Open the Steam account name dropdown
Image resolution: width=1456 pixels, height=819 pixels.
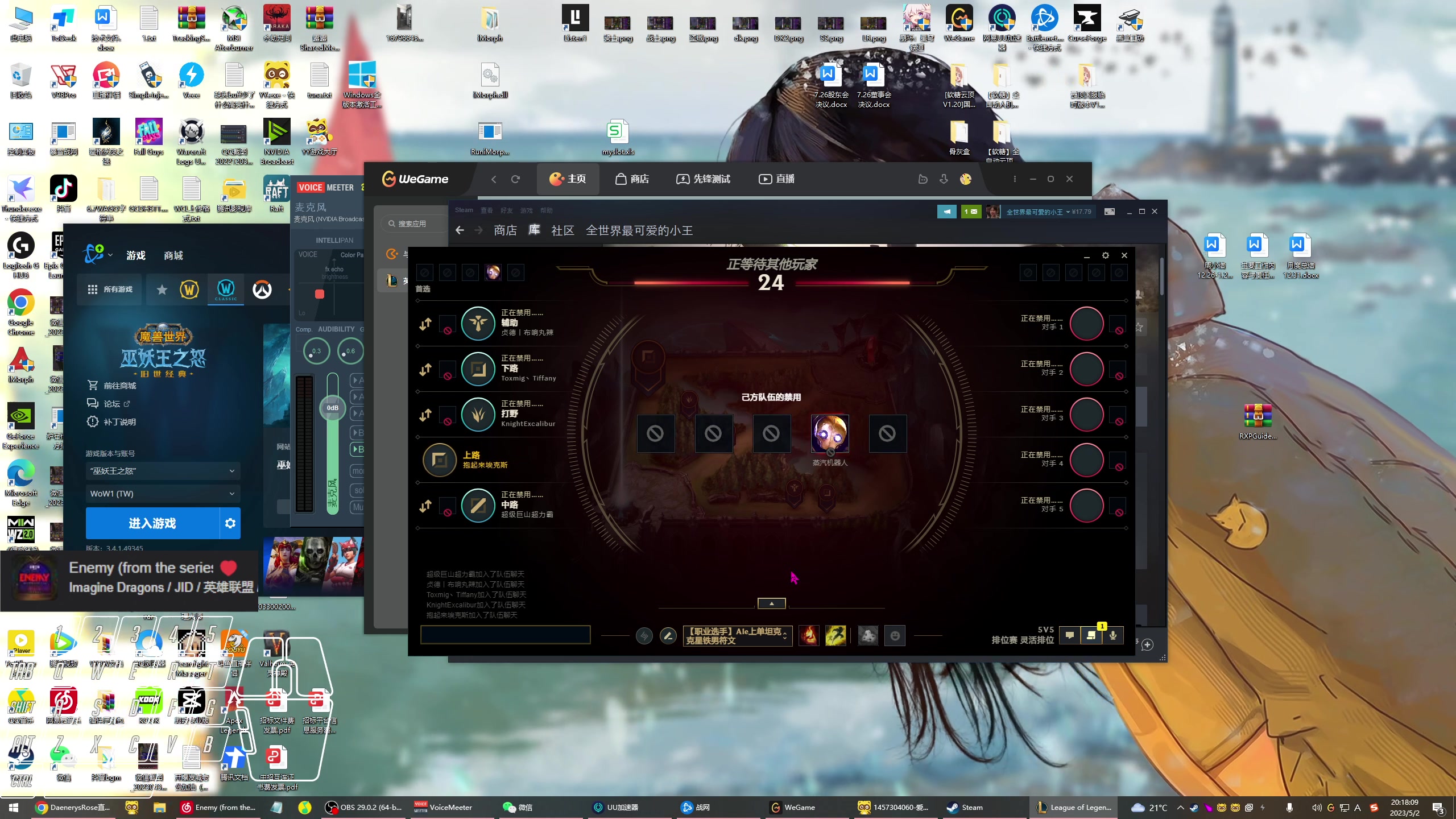[1038, 212]
